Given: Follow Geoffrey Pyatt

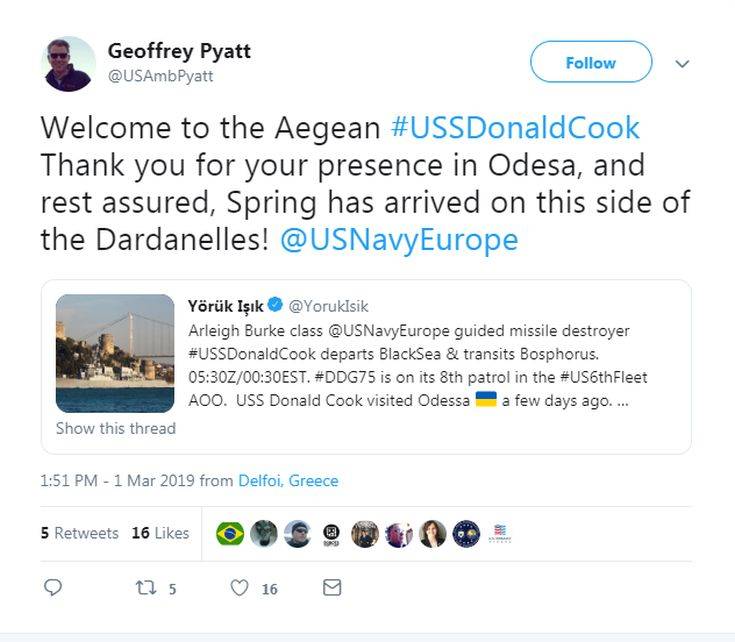Looking at the screenshot, I should (590, 63).
